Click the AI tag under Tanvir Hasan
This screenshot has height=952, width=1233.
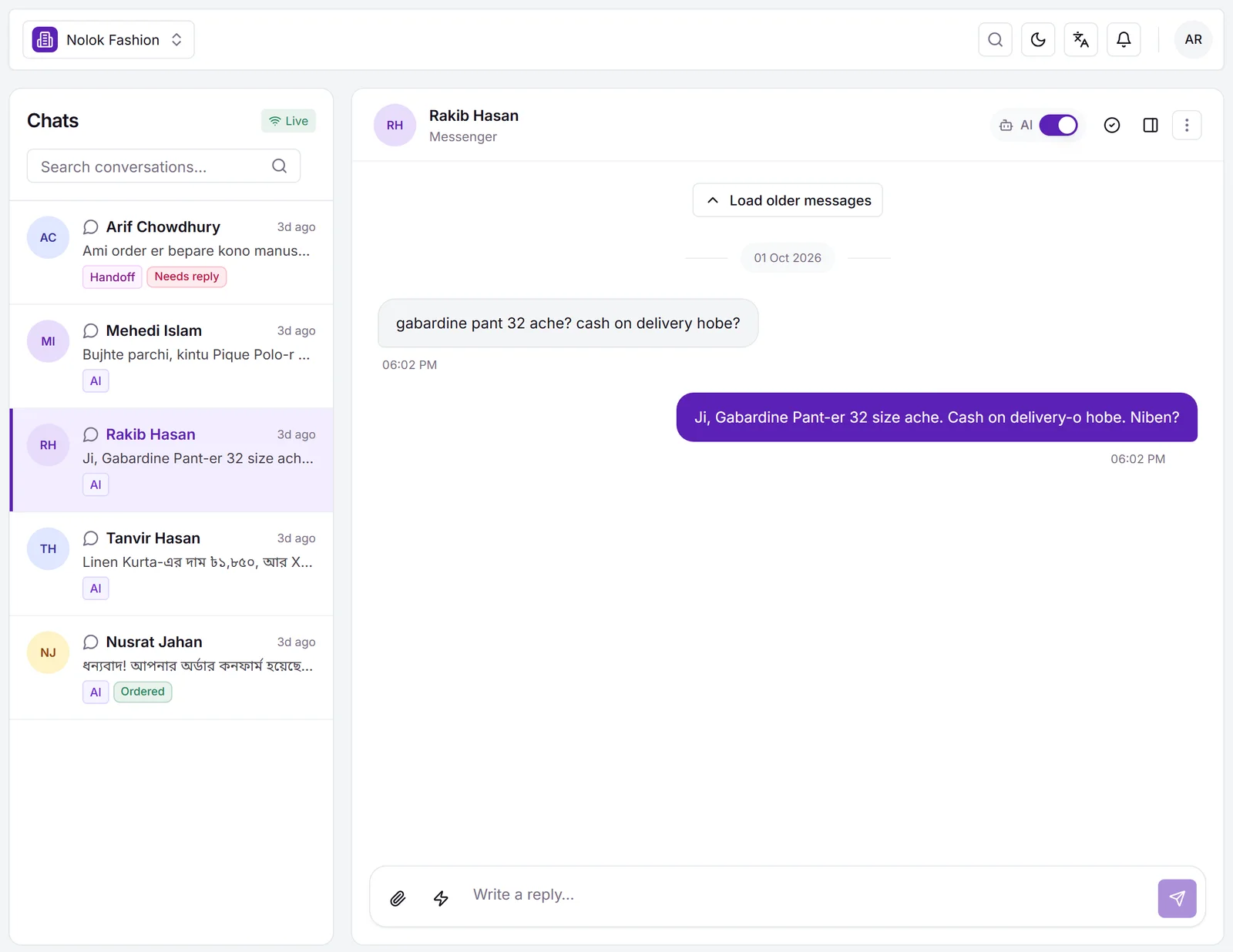(x=96, y=588)
